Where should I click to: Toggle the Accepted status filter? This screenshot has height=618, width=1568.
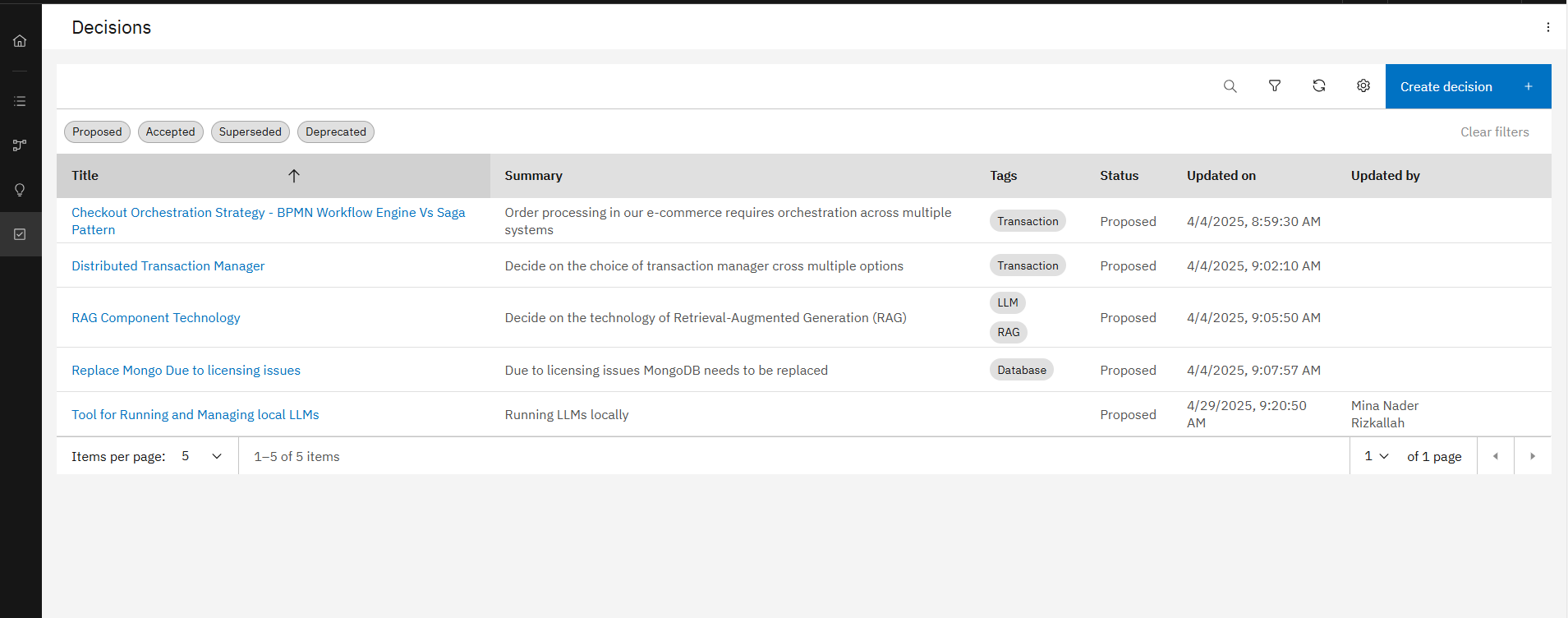[170, 131]
